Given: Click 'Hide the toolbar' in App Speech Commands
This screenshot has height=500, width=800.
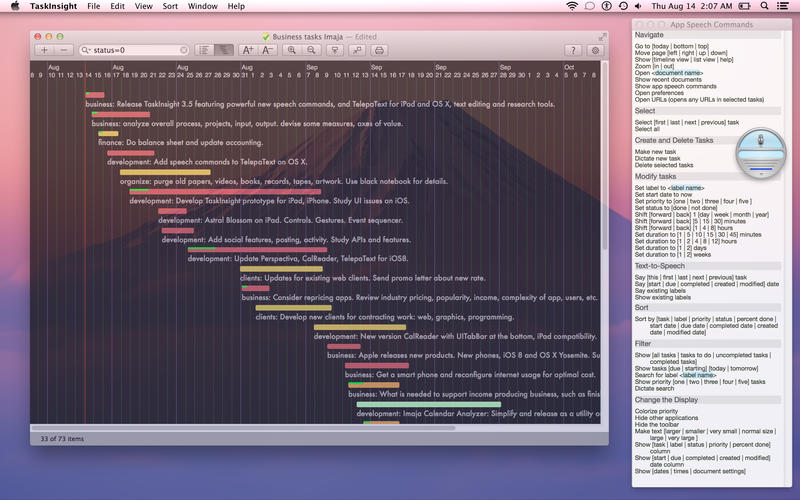Looking at the screenshot, I should click(x=657, y=424).
